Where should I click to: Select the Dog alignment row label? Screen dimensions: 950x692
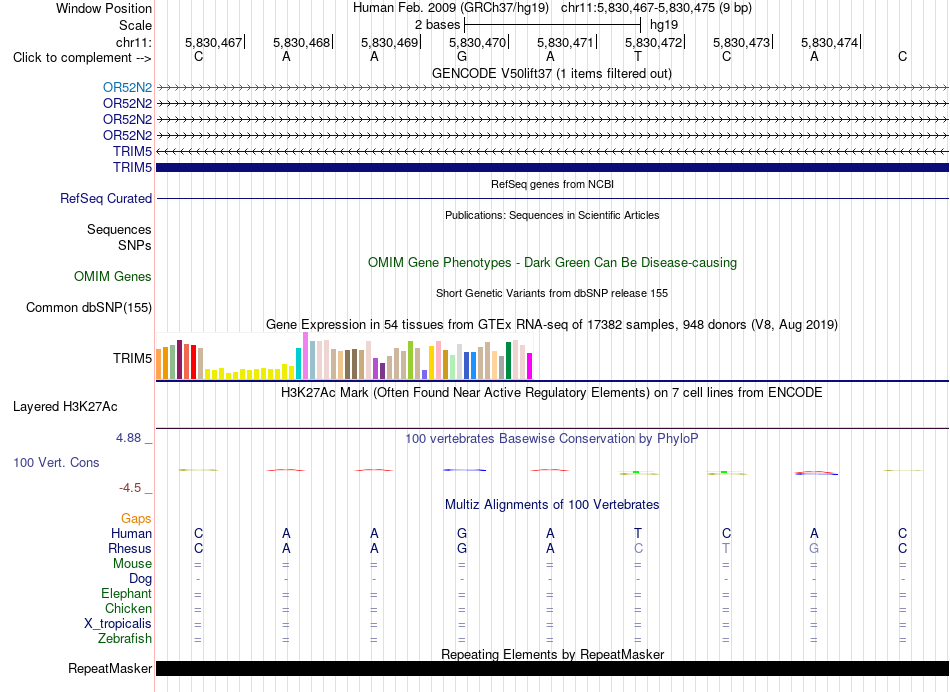tap(140, 579)
